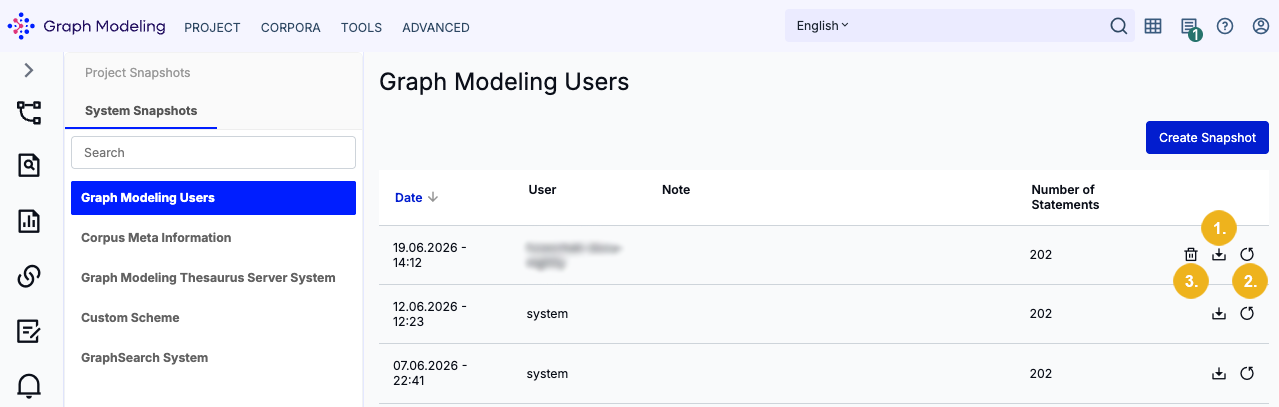Select Graph Modeling Thesaurus Server System
This screenshot has height=407, width=1279.
click(208, 278)
